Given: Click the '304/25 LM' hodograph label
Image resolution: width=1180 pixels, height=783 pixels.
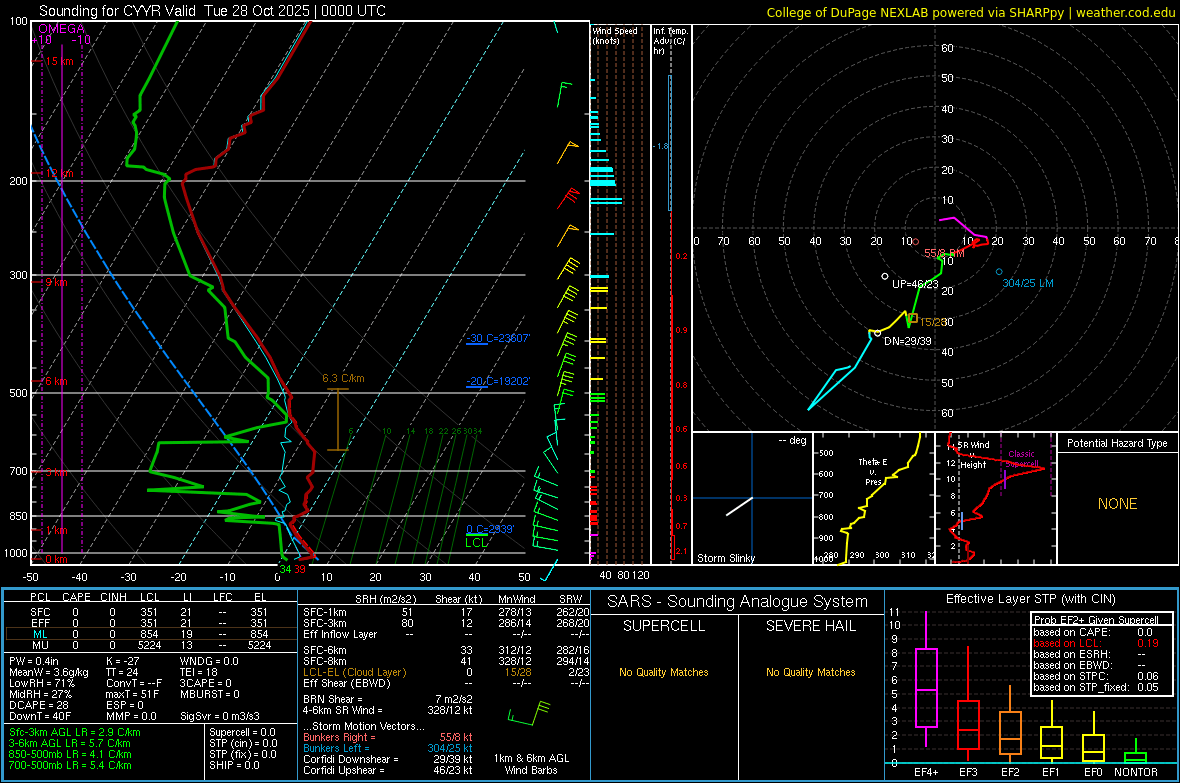Looking at the screenshot, I should (1028, 283).
